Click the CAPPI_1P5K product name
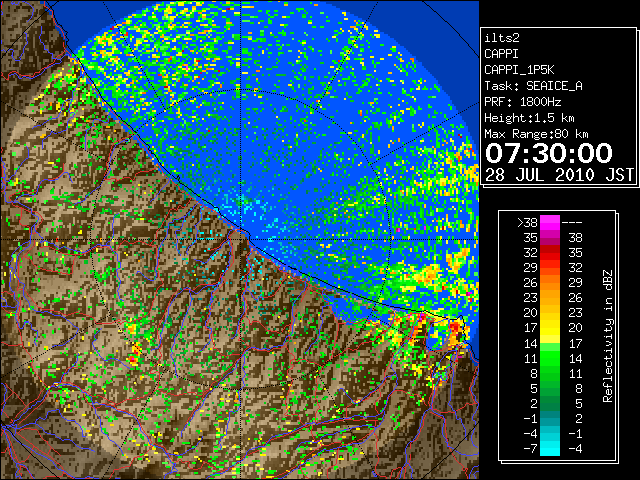 (519, 70)
